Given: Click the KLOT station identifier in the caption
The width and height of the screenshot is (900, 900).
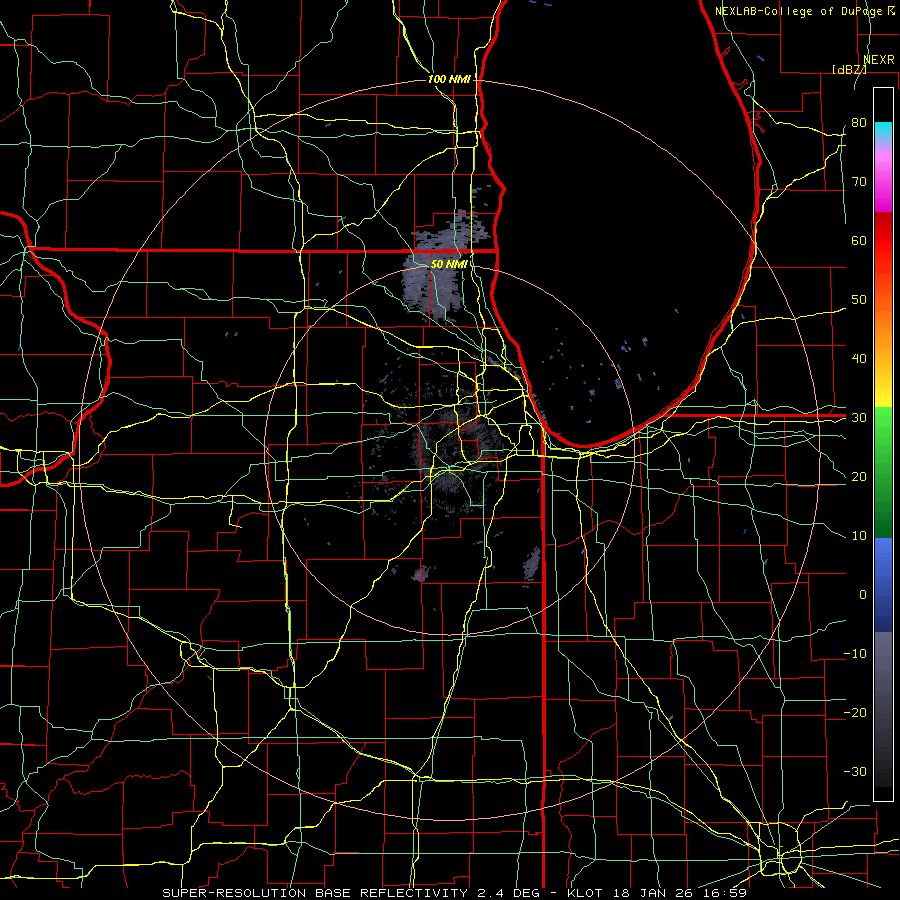Looking at the screenshot, I should pos(585,893).
